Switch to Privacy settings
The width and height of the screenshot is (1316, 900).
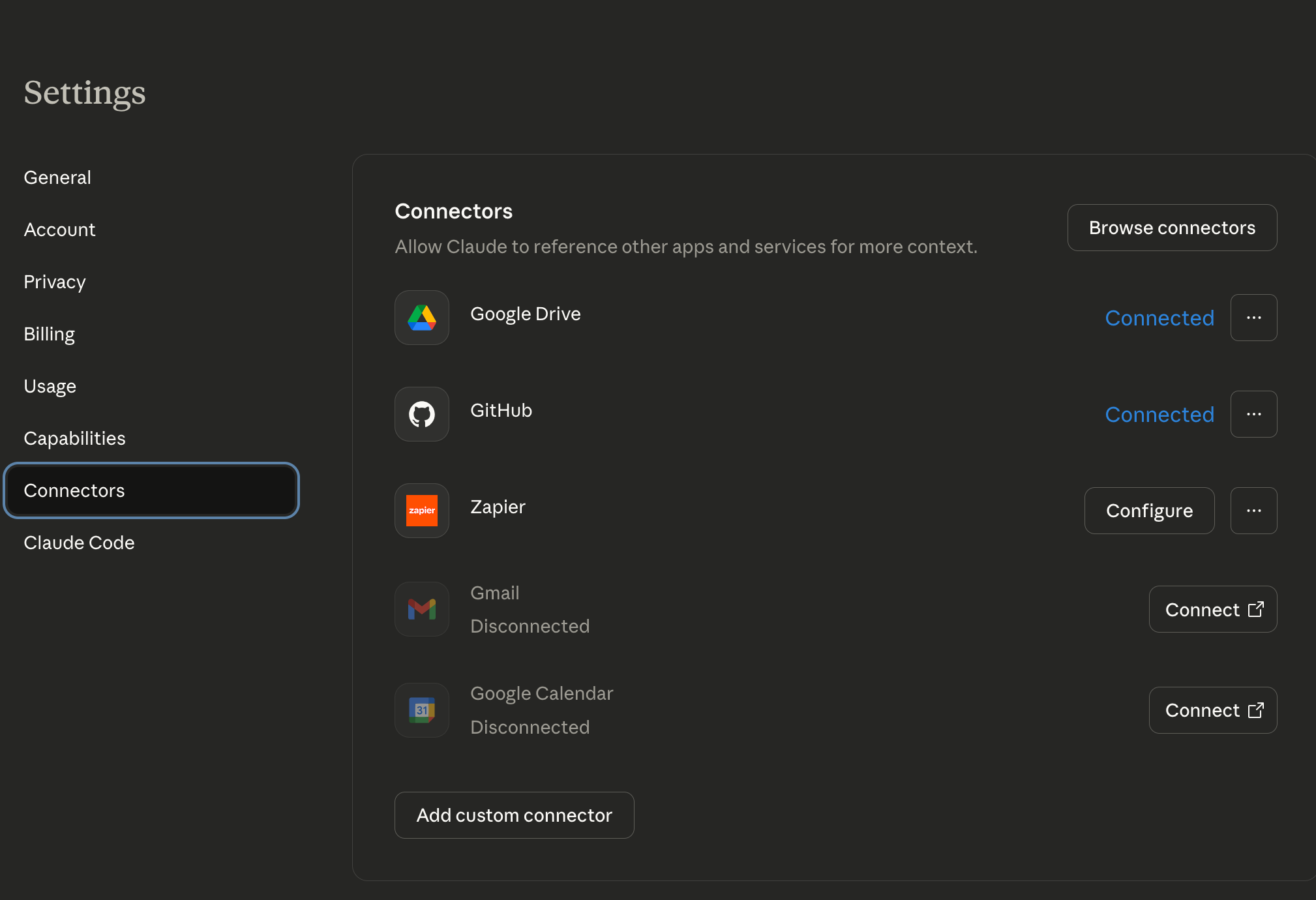(55, 282)
